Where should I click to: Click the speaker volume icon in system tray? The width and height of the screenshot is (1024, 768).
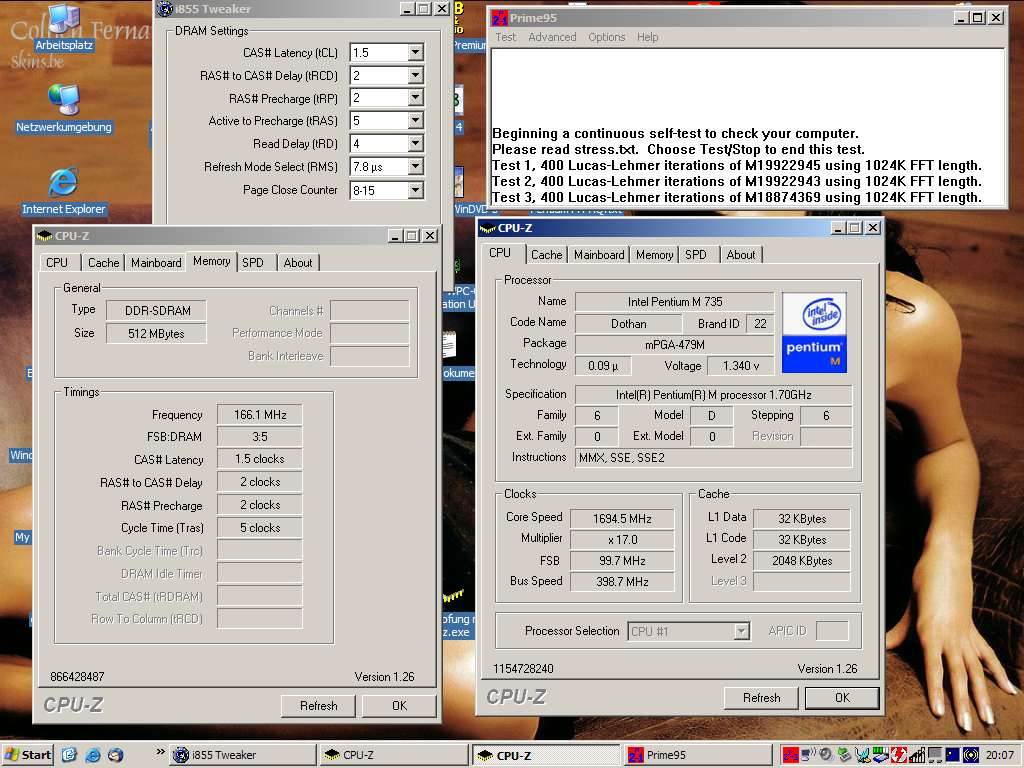click(826, 754)
